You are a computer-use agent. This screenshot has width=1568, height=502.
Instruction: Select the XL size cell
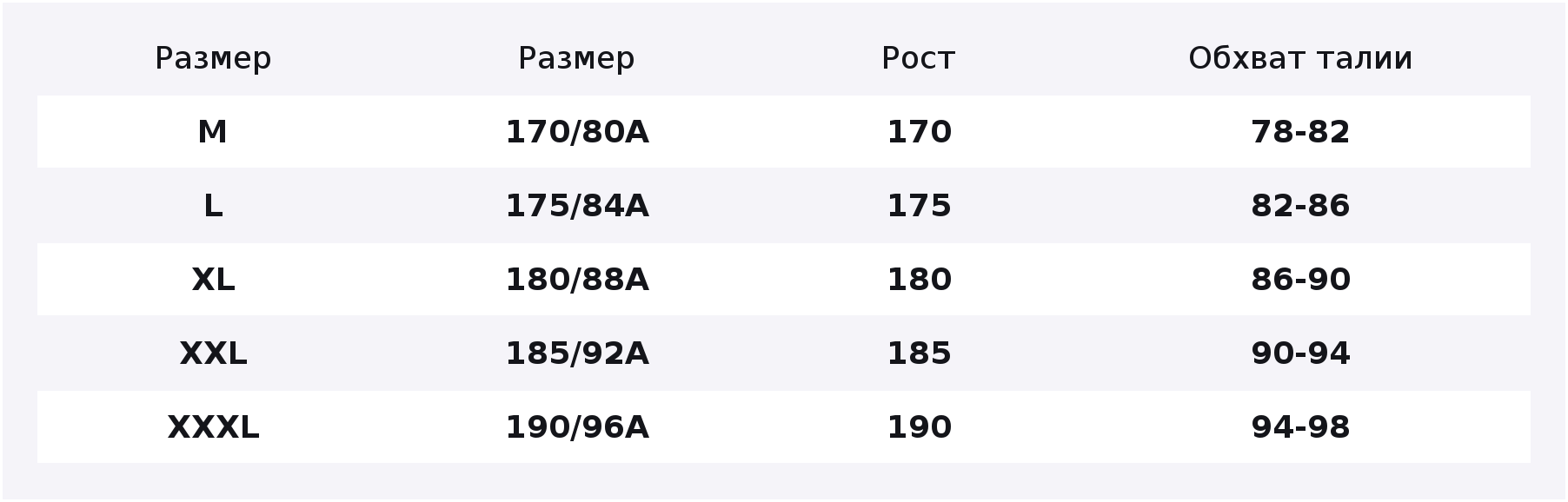(213, 280)
